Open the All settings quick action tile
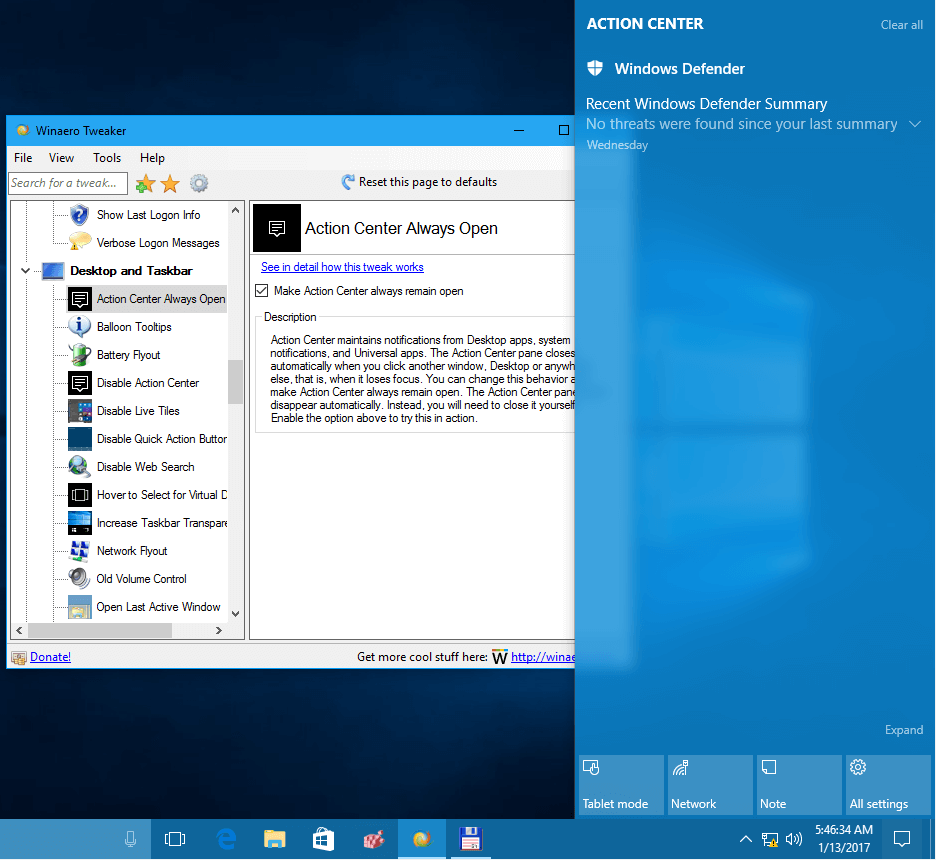Screen dimensions: 936x860 (x=888, y=785)
